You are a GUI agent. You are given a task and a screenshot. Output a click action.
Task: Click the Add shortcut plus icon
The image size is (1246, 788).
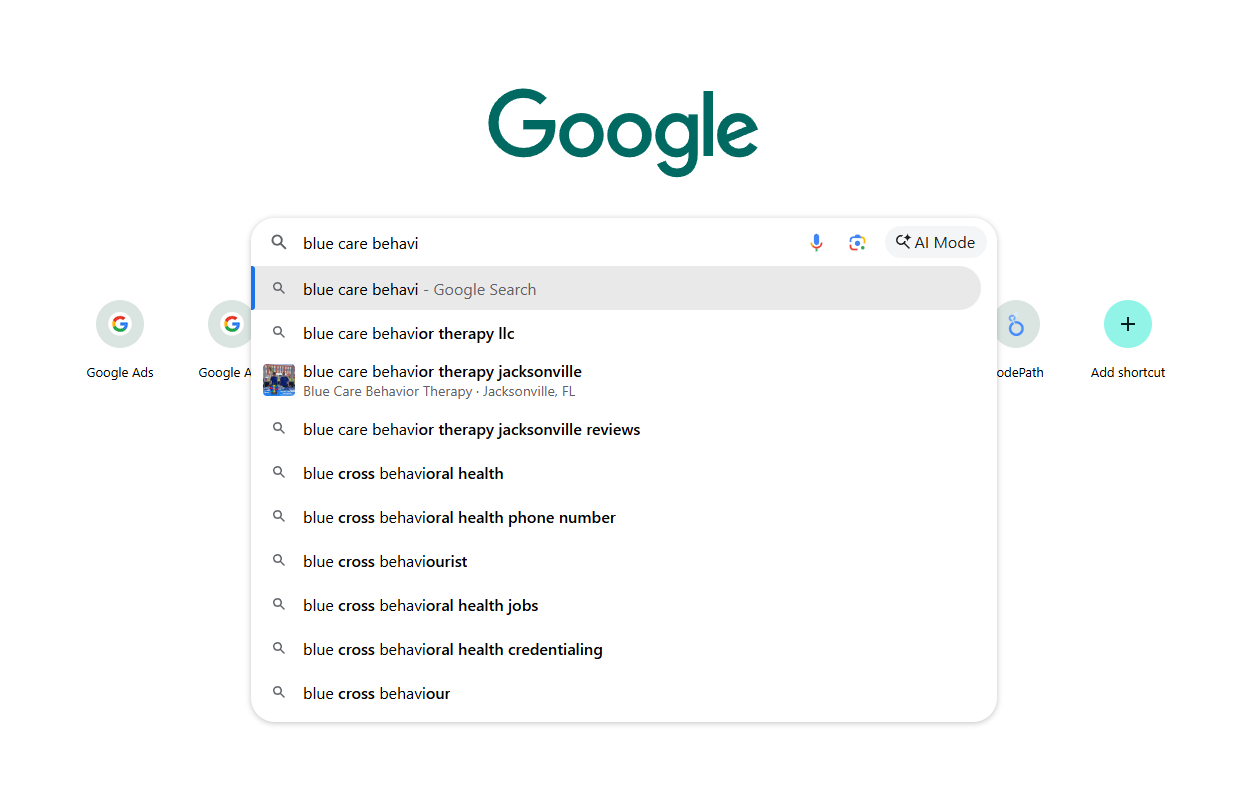[x=1128, y=324]
